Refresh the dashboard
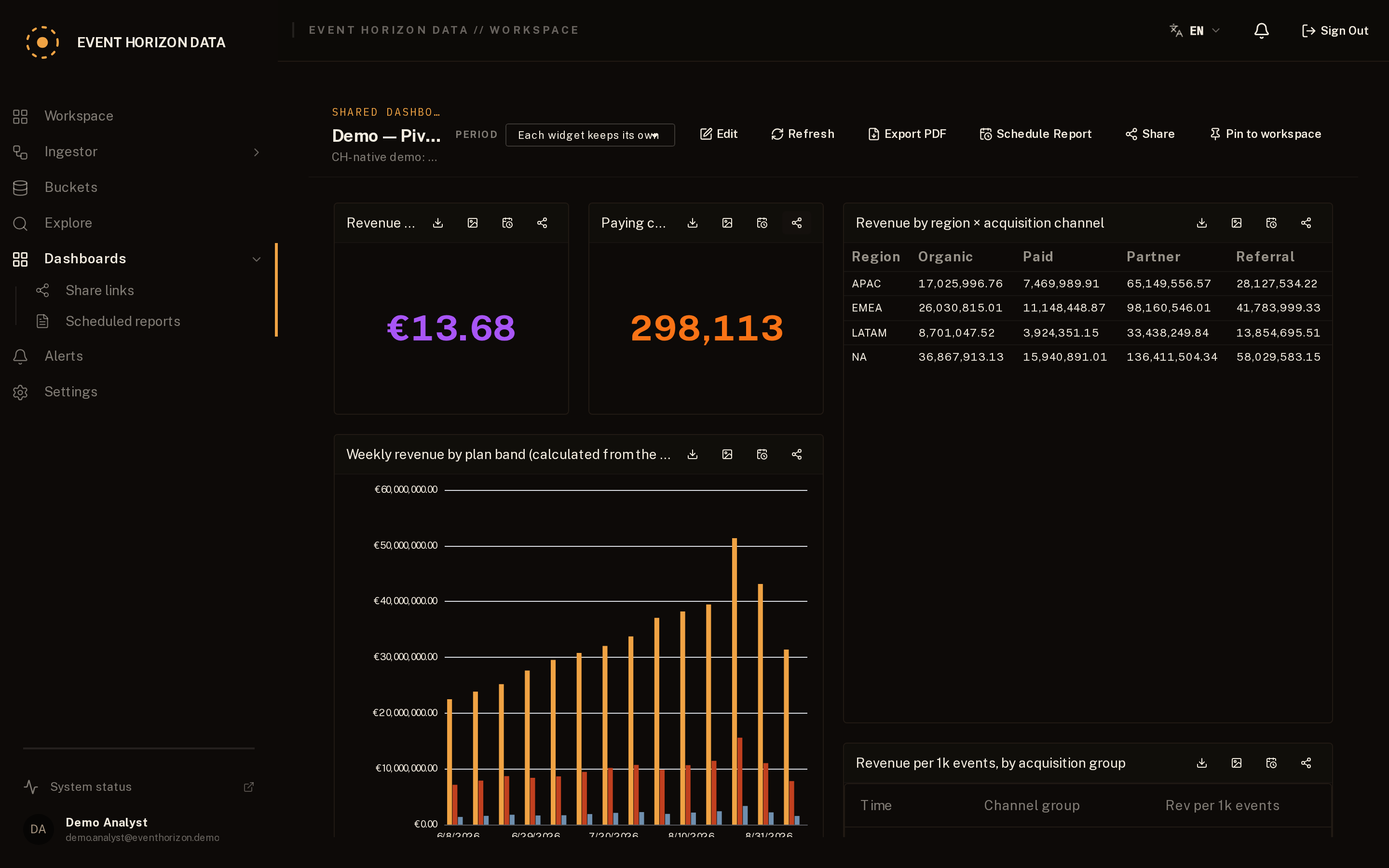The width and height of the screenshot is (1389, 868). pyautogui.click(x=803, y=134)
